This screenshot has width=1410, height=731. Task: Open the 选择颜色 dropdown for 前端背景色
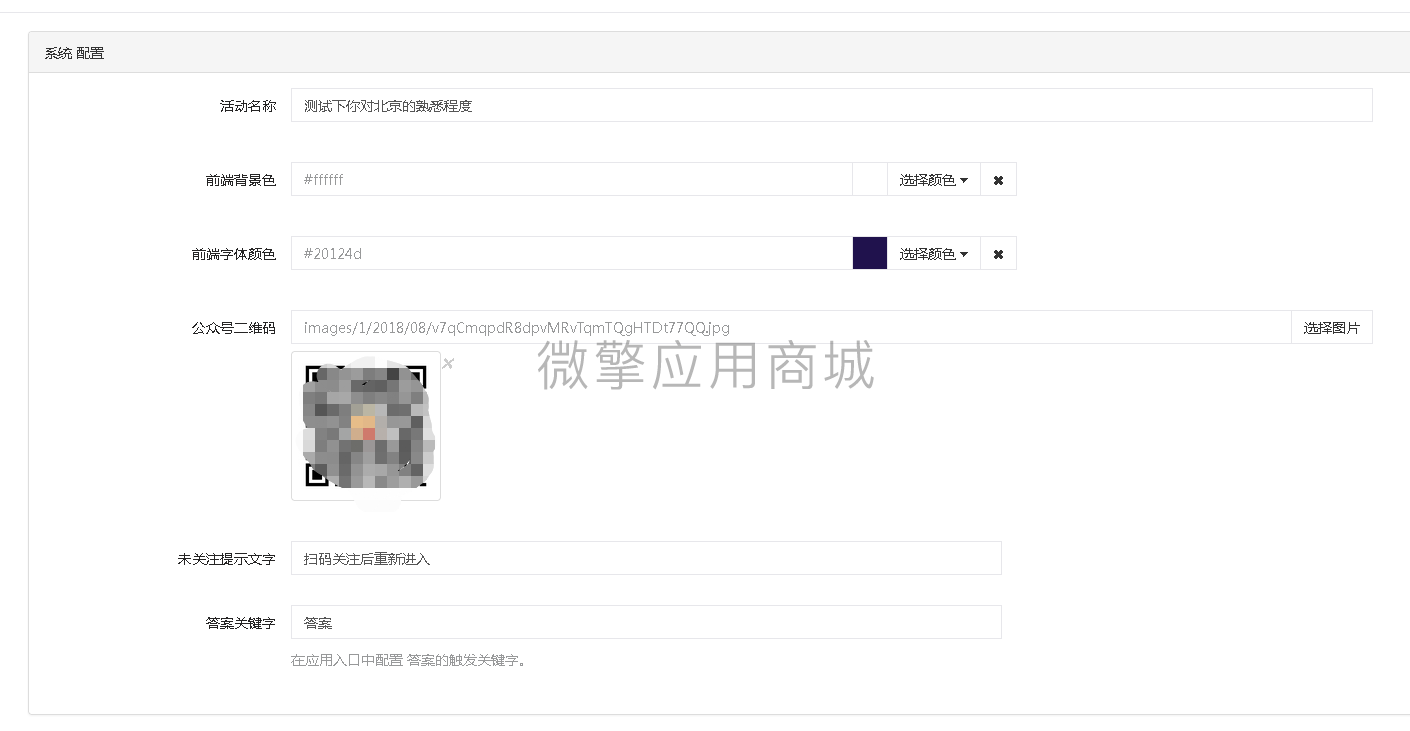(933, 180)
